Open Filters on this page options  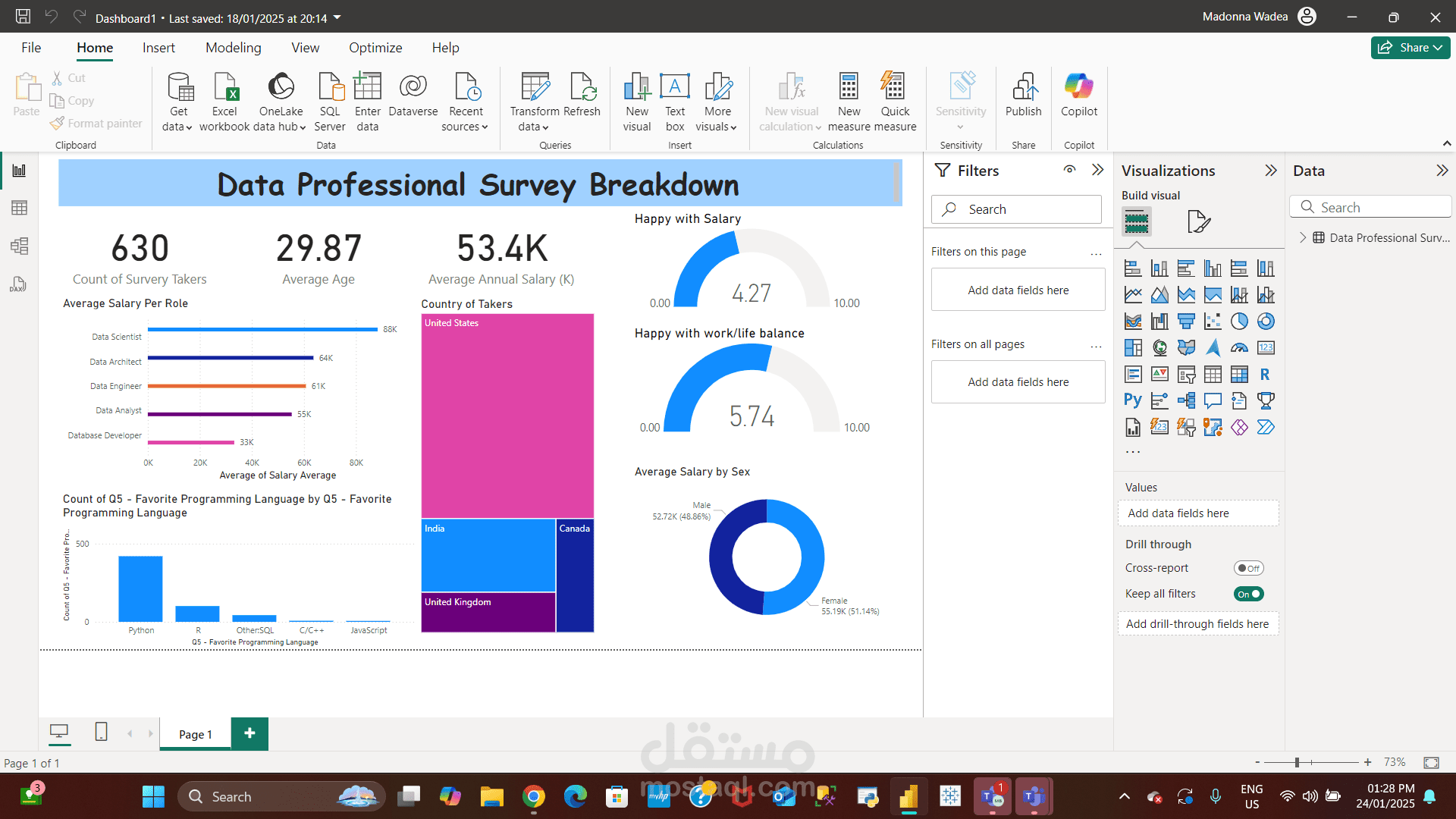(x=1096, y=253)
